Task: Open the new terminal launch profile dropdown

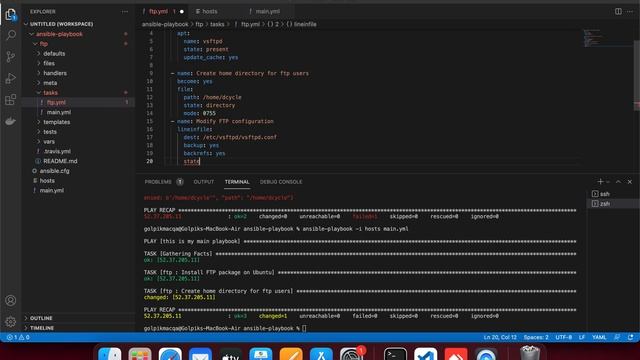Action: click(x=608, y=182)
